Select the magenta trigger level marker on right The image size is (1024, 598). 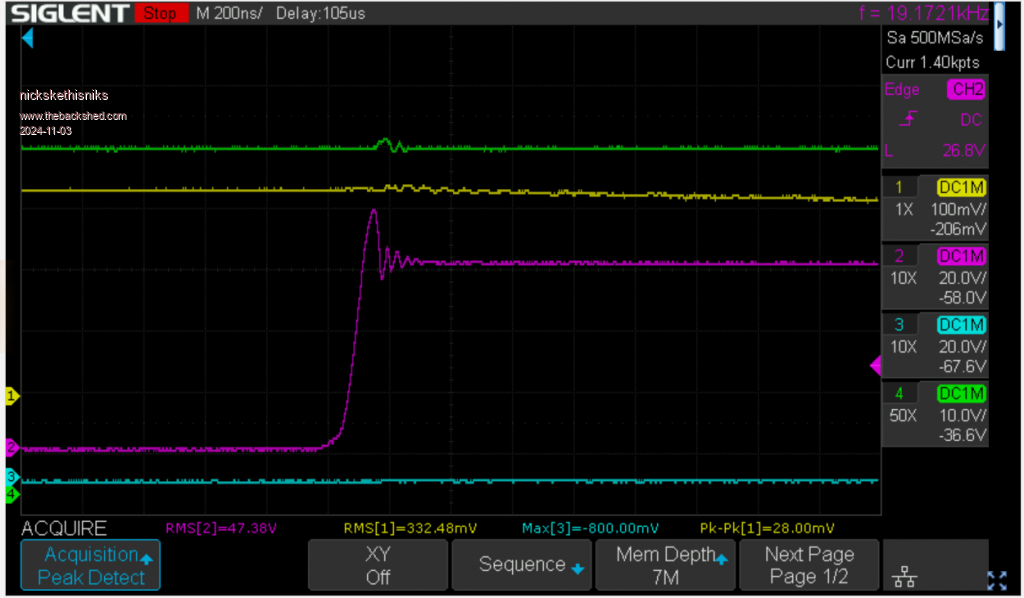point(875,368)
